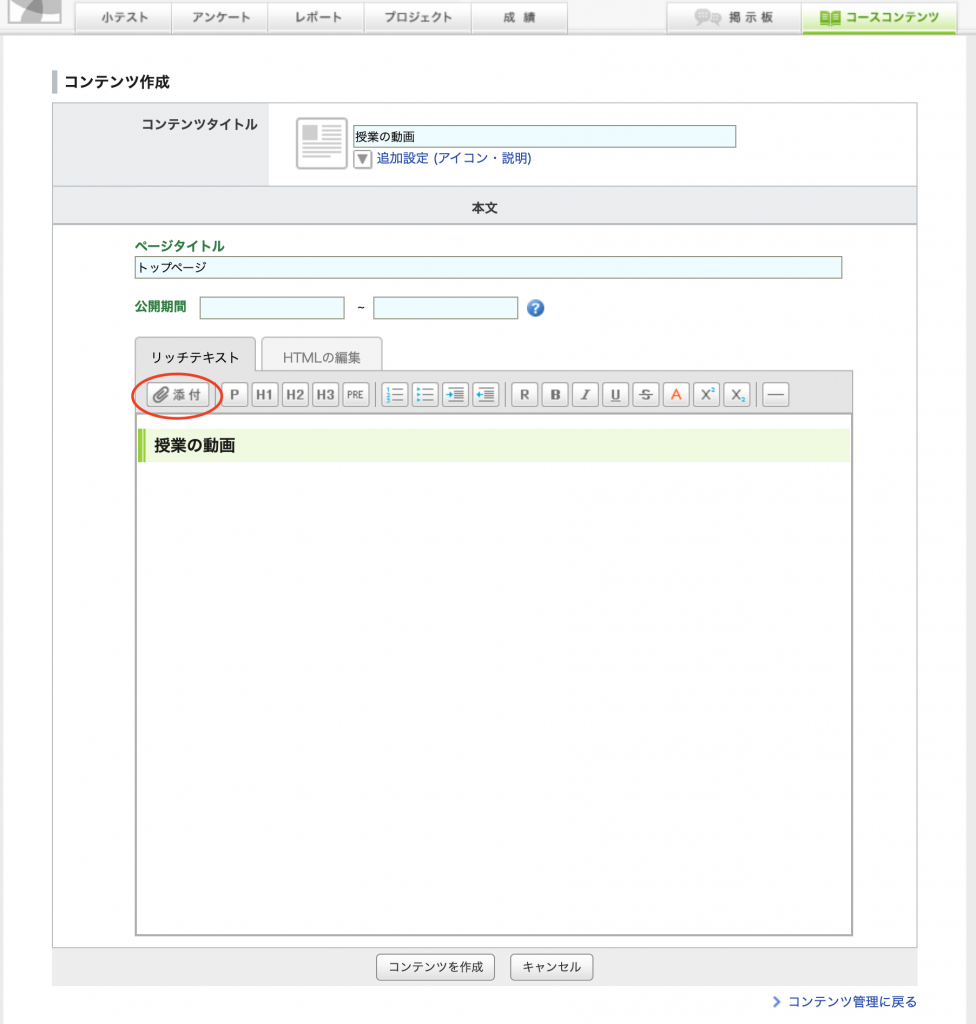This screenshot has width=976, height=1024.
Task: Open the 小テスト menu tab
Action: [x=124, y=17]
